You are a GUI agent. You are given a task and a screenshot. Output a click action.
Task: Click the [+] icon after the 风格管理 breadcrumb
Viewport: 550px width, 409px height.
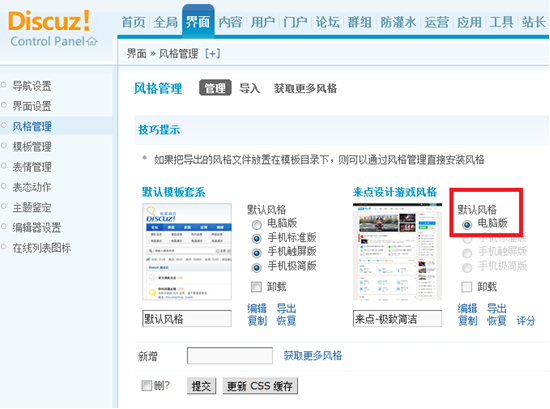tap(213, 53)
